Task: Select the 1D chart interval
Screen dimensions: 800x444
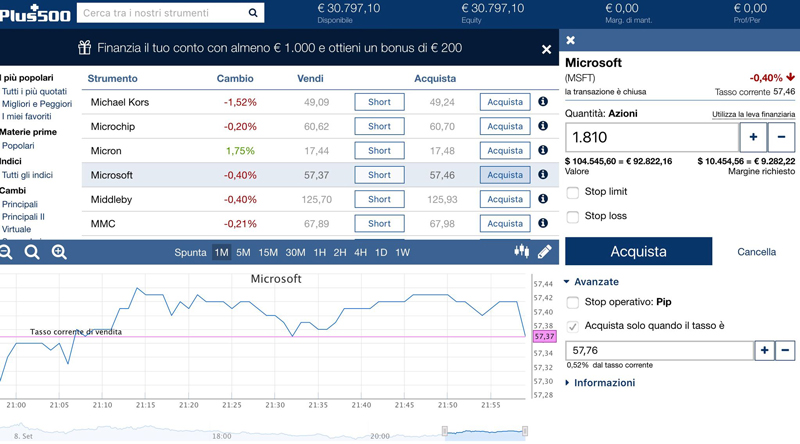Action: point(381,252)
